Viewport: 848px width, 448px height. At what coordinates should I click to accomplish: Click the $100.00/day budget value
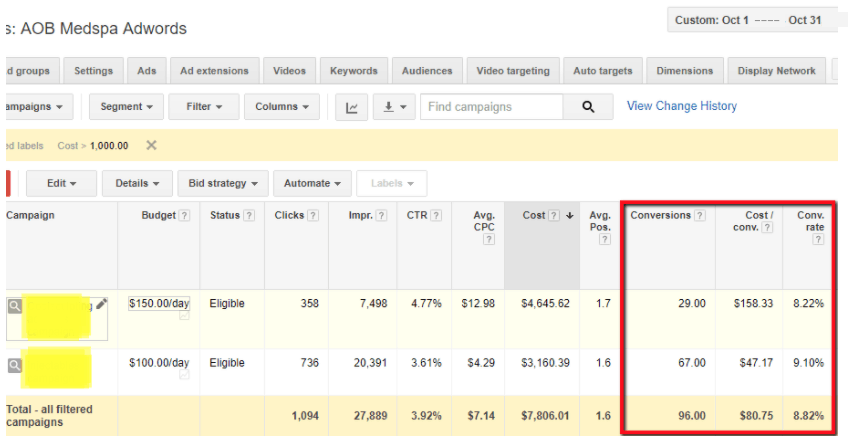pos(159,363)
